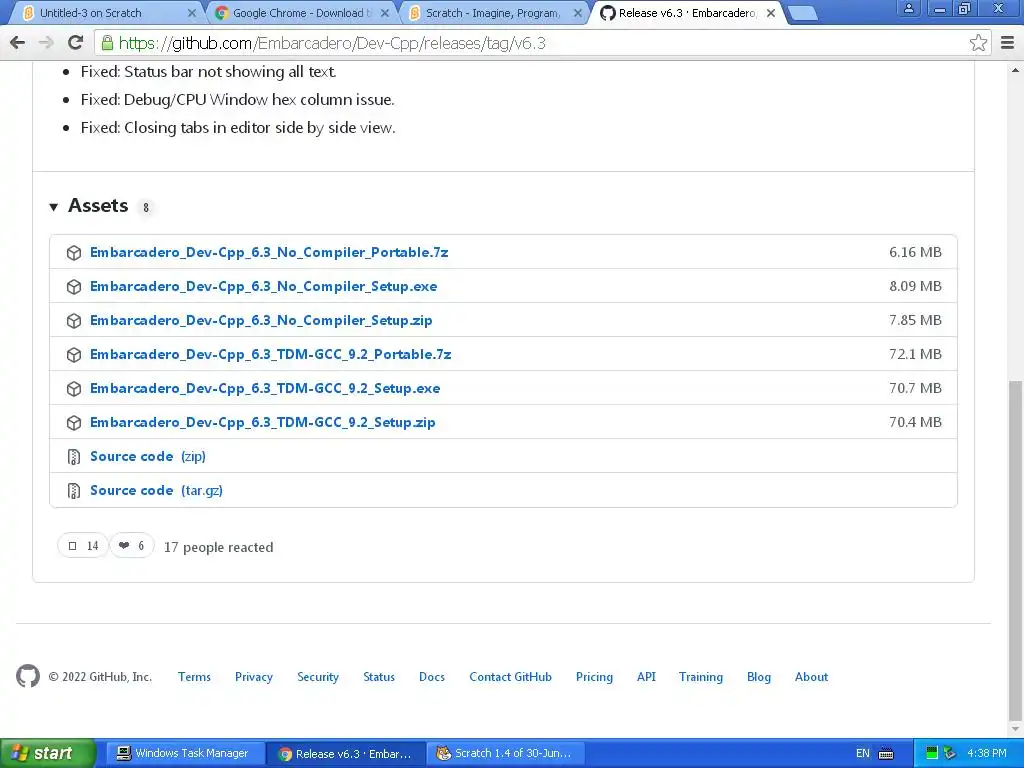The height and width of the screenshot is (768, 1024).
Task: Open Contact GitHub footer link
Action: pyautogui.click(x=511, y=677)
